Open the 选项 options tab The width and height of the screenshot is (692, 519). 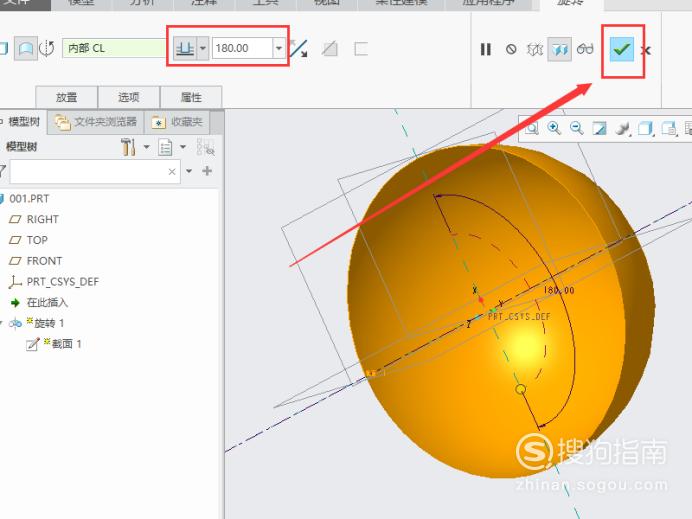pyautogui.click(x=128, y=97)
